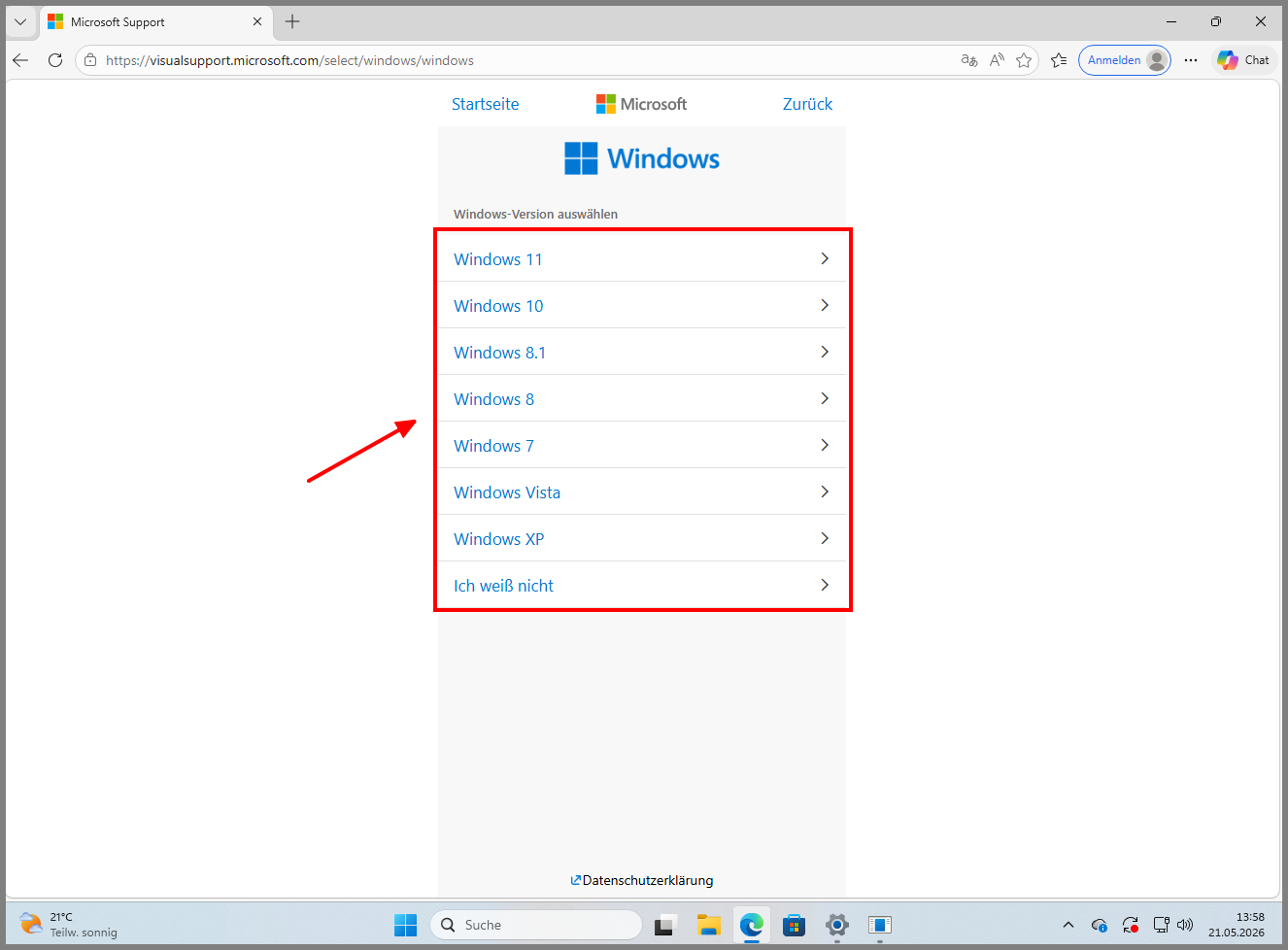Click the read aloud icon
Viewport: 1288px width, 950px height.
click(997, 60)
